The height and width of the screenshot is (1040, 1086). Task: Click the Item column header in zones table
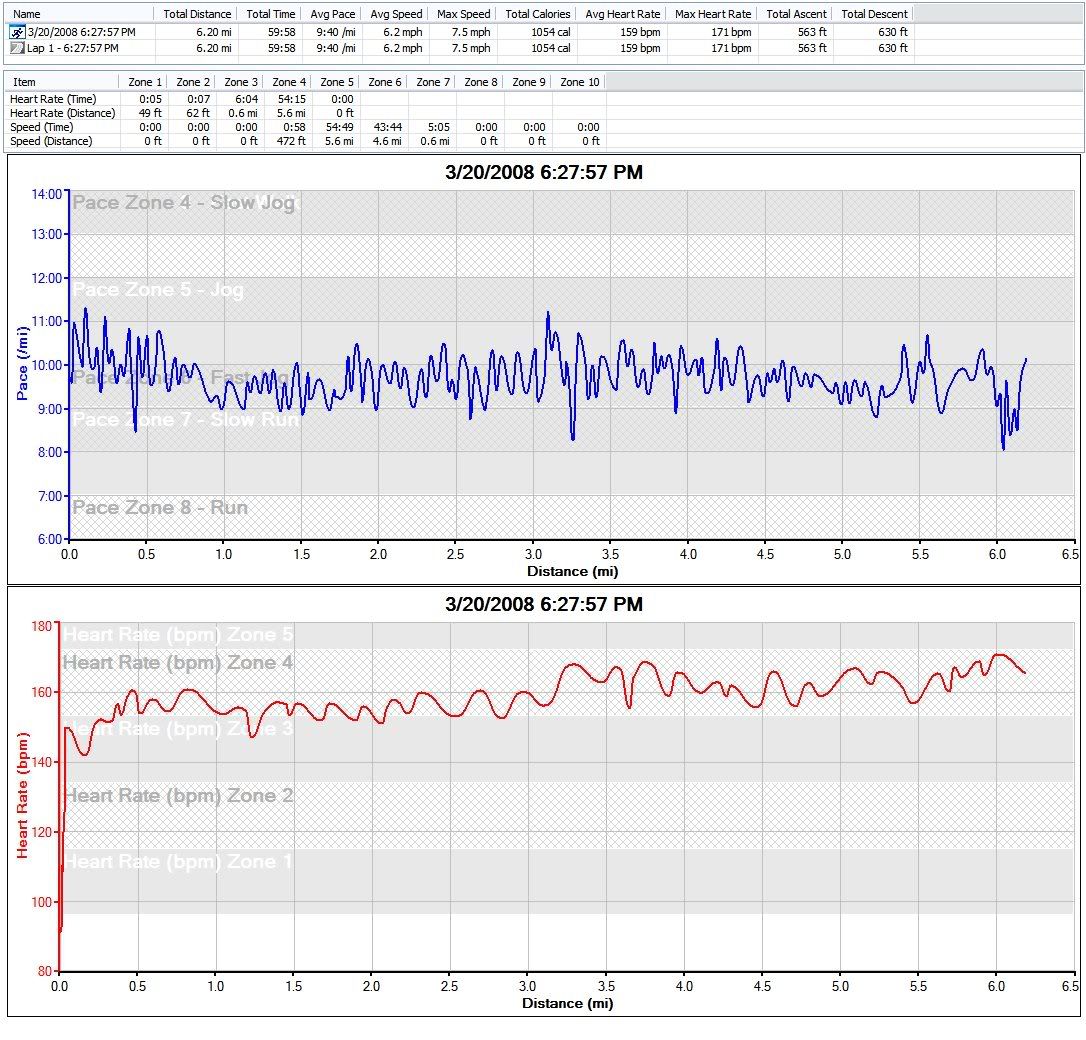pyautogui.click(x=24, y=82)
